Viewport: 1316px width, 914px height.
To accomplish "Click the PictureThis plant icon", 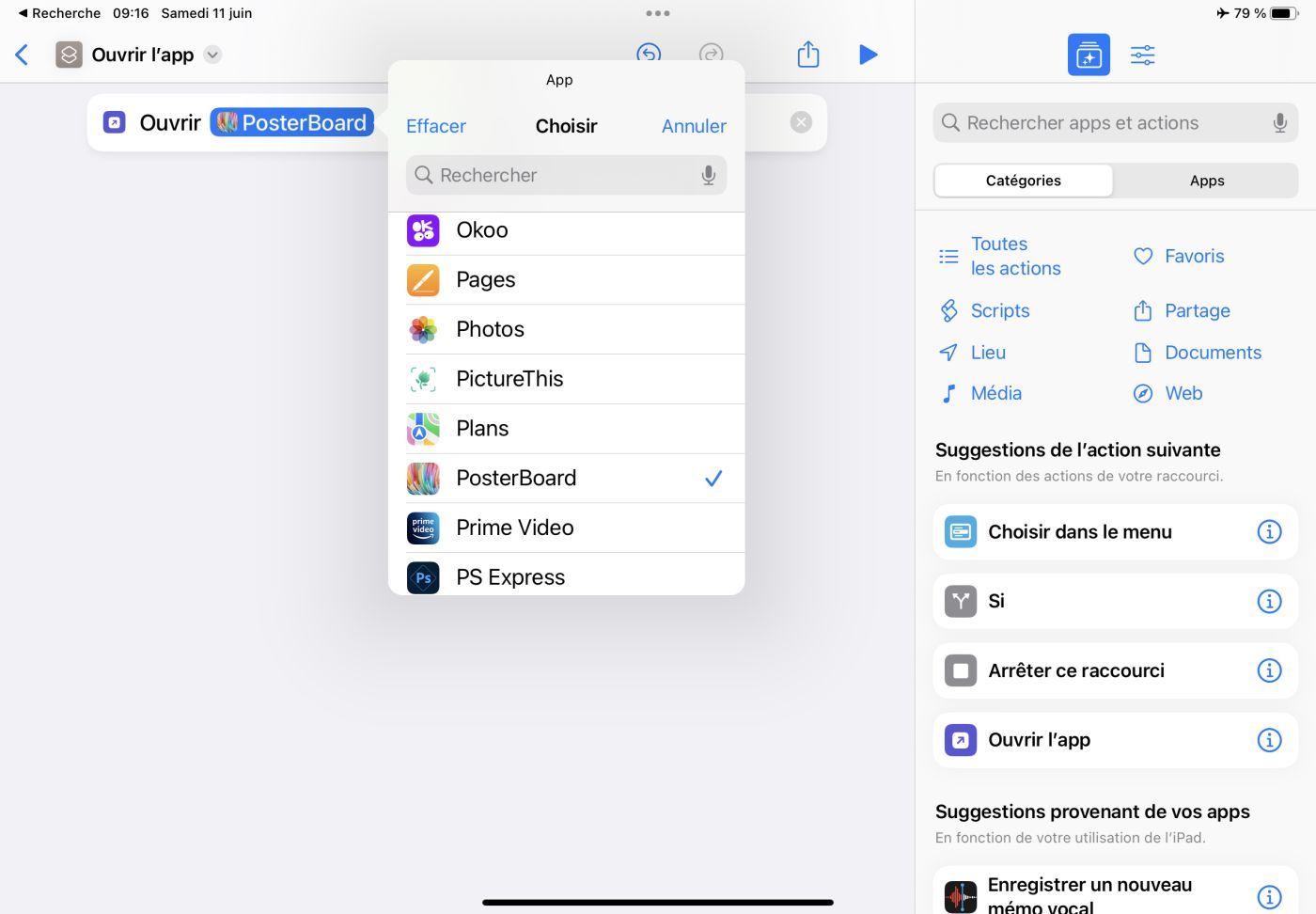I will [423, 379].
